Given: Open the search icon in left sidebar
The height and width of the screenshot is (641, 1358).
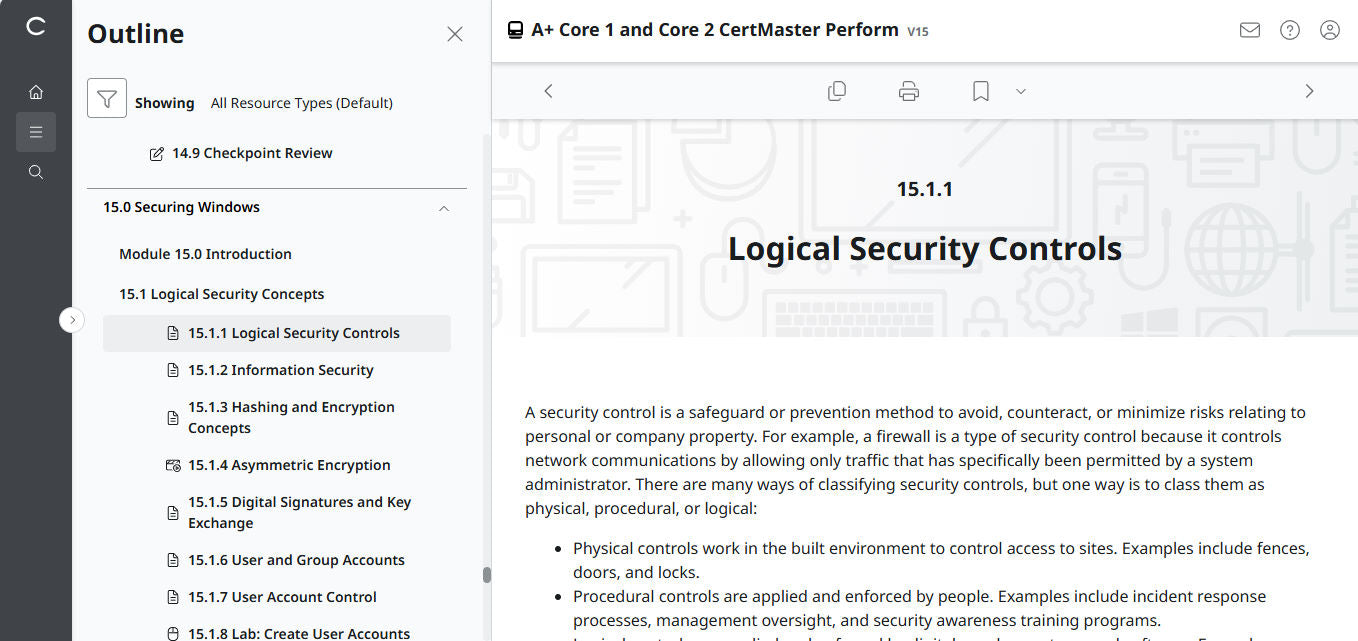Looking at the screenshot, I should (x=36, y=172).
